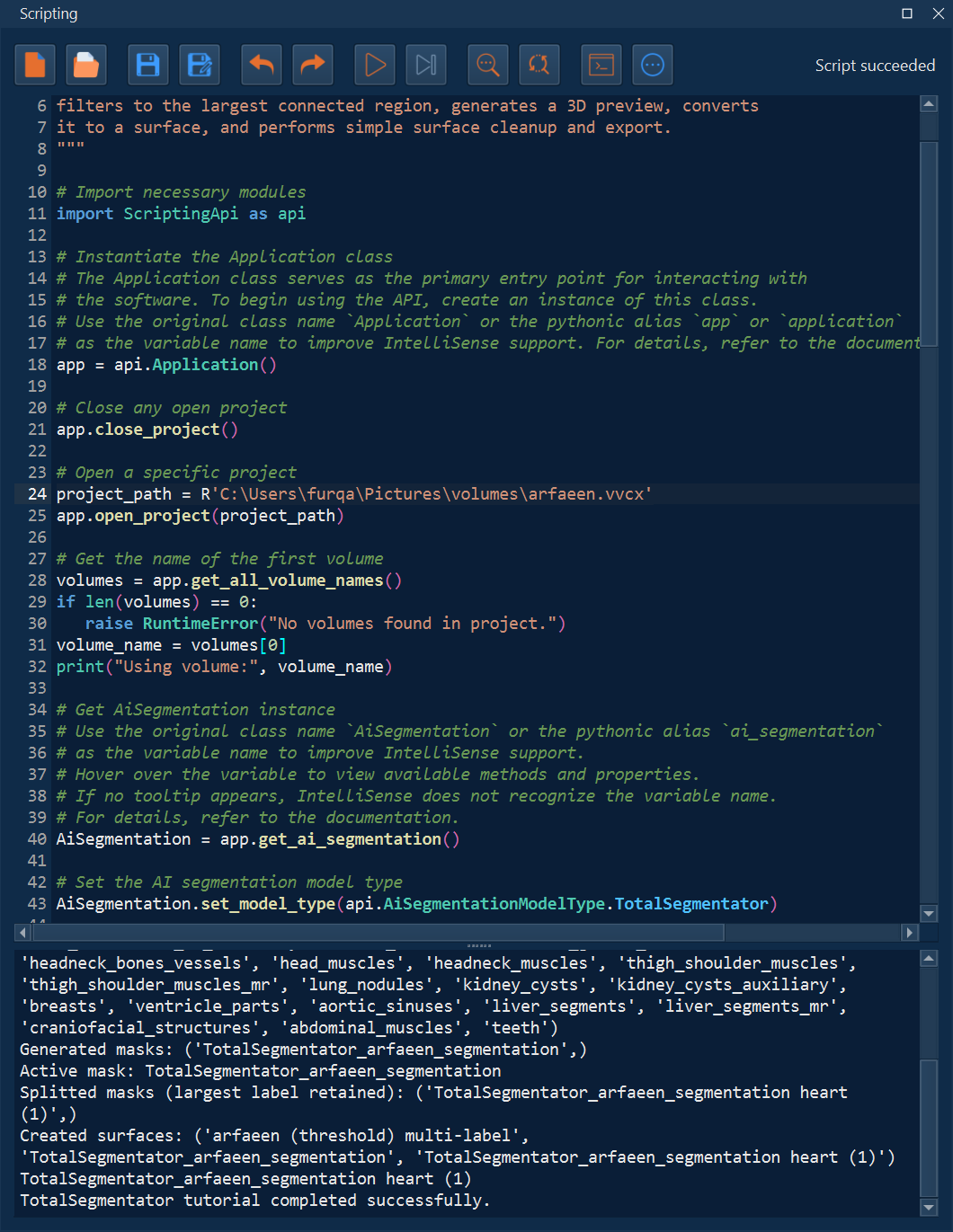Redo the last undone edit

click(x=313, y=64)
